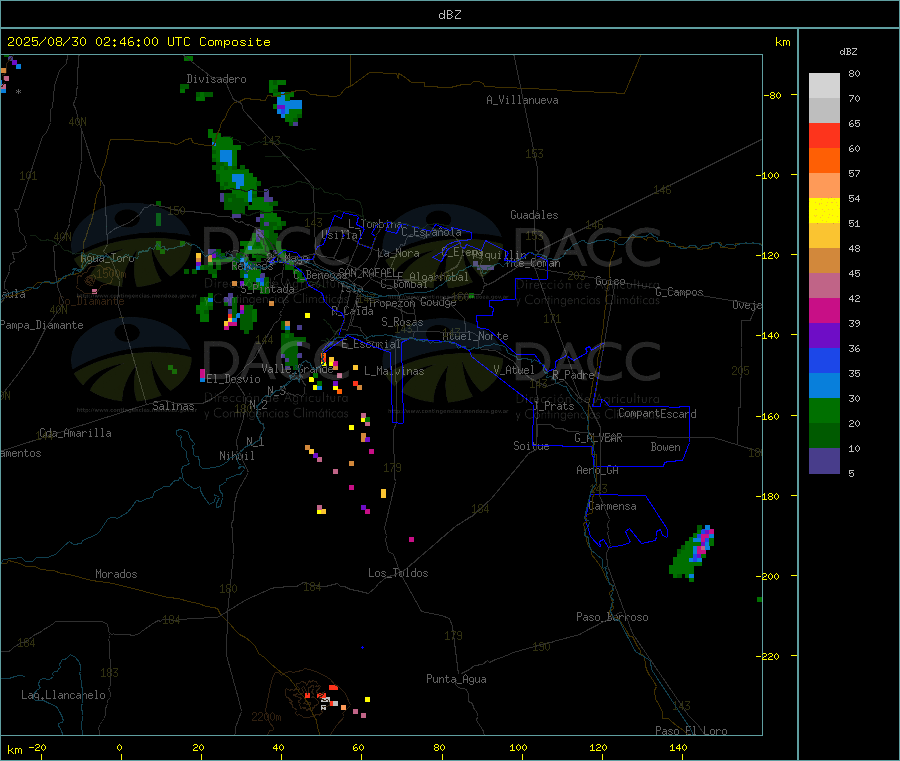Click the yellow 51-54 dBZ legend swatch

pyautogui.click(x=824, y=211)
